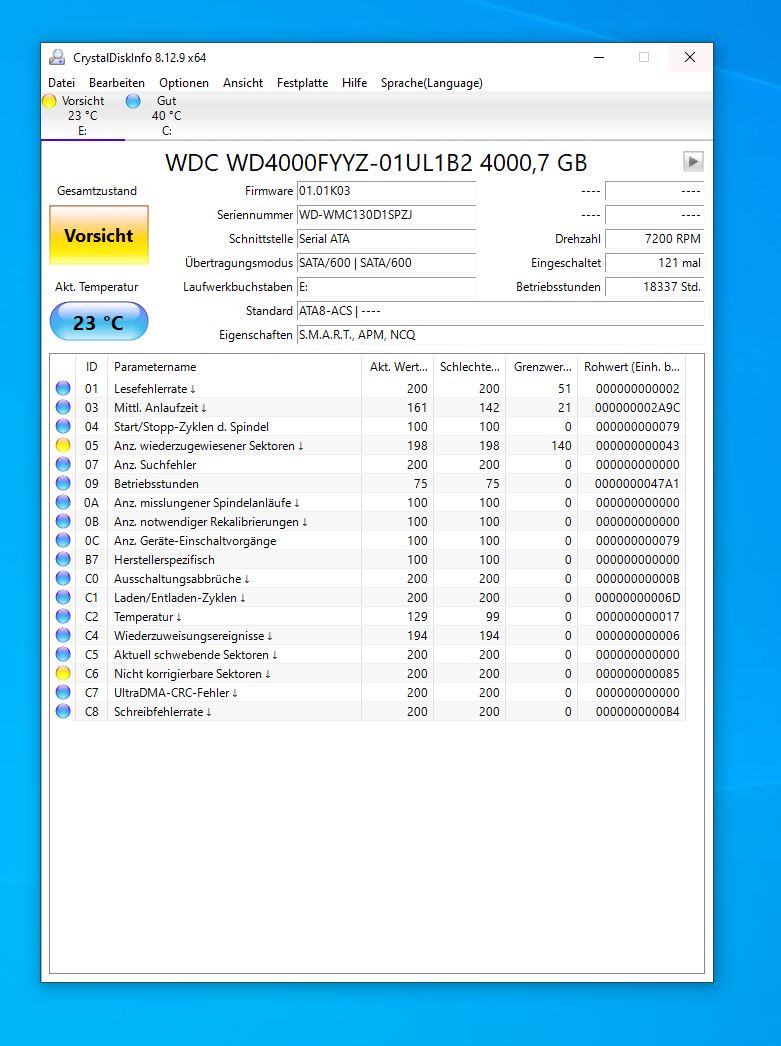The height and width of the screenshot is (1046, 781).
Task: Click the status icon for Schreibfehlerrate
Action: (63, 711)
